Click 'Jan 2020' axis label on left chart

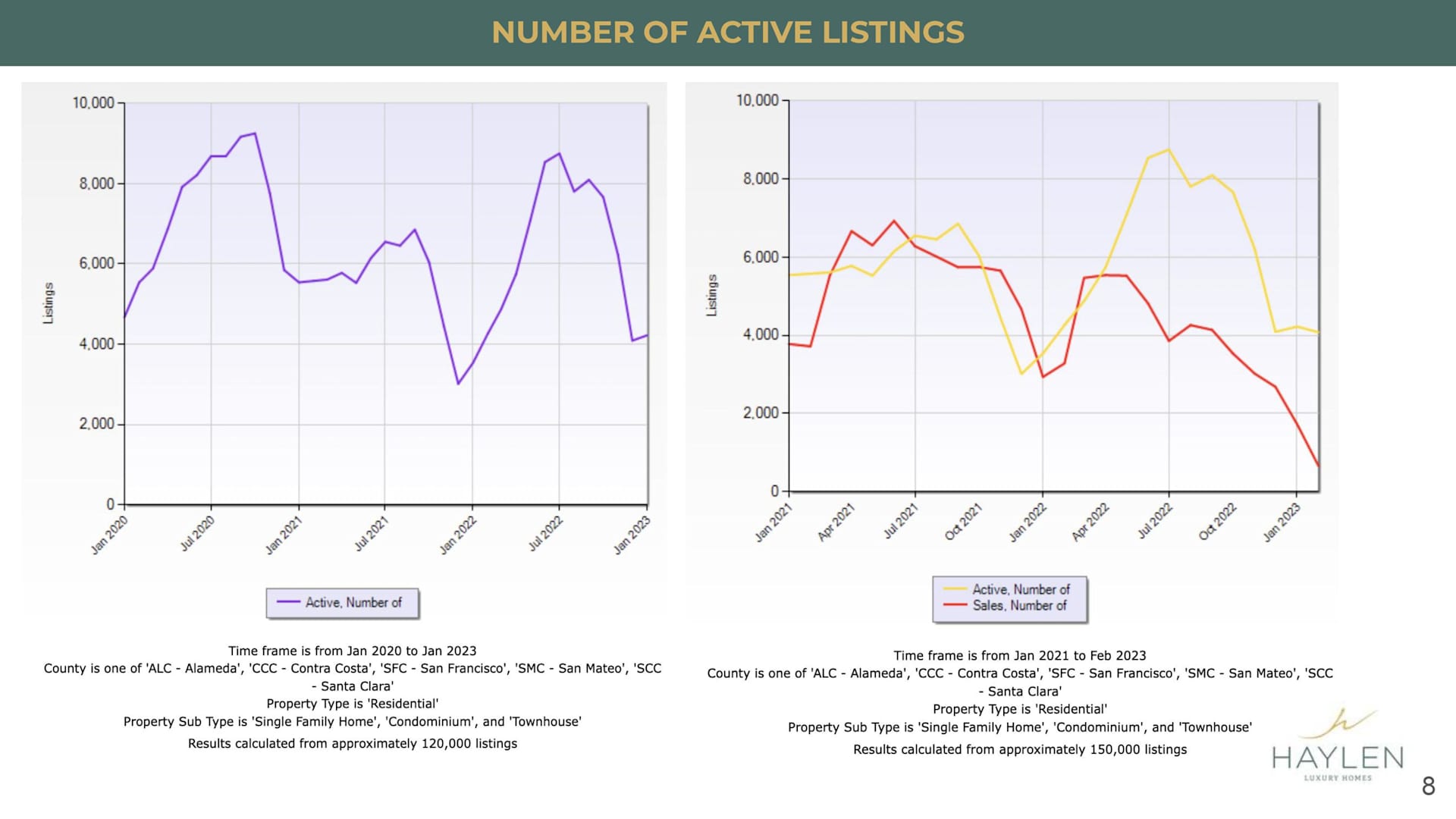pyautogui.click(x=109, y=535)
